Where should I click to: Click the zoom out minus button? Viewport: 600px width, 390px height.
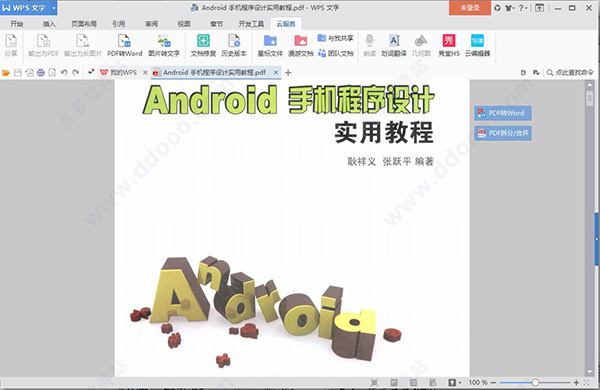[x=493, y=382]
